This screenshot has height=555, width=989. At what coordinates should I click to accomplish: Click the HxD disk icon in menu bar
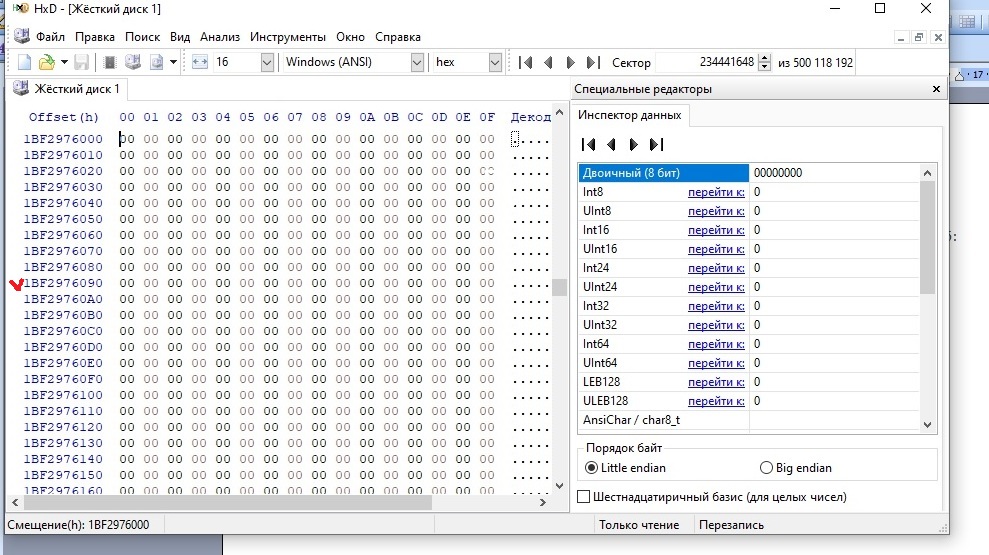21,36
